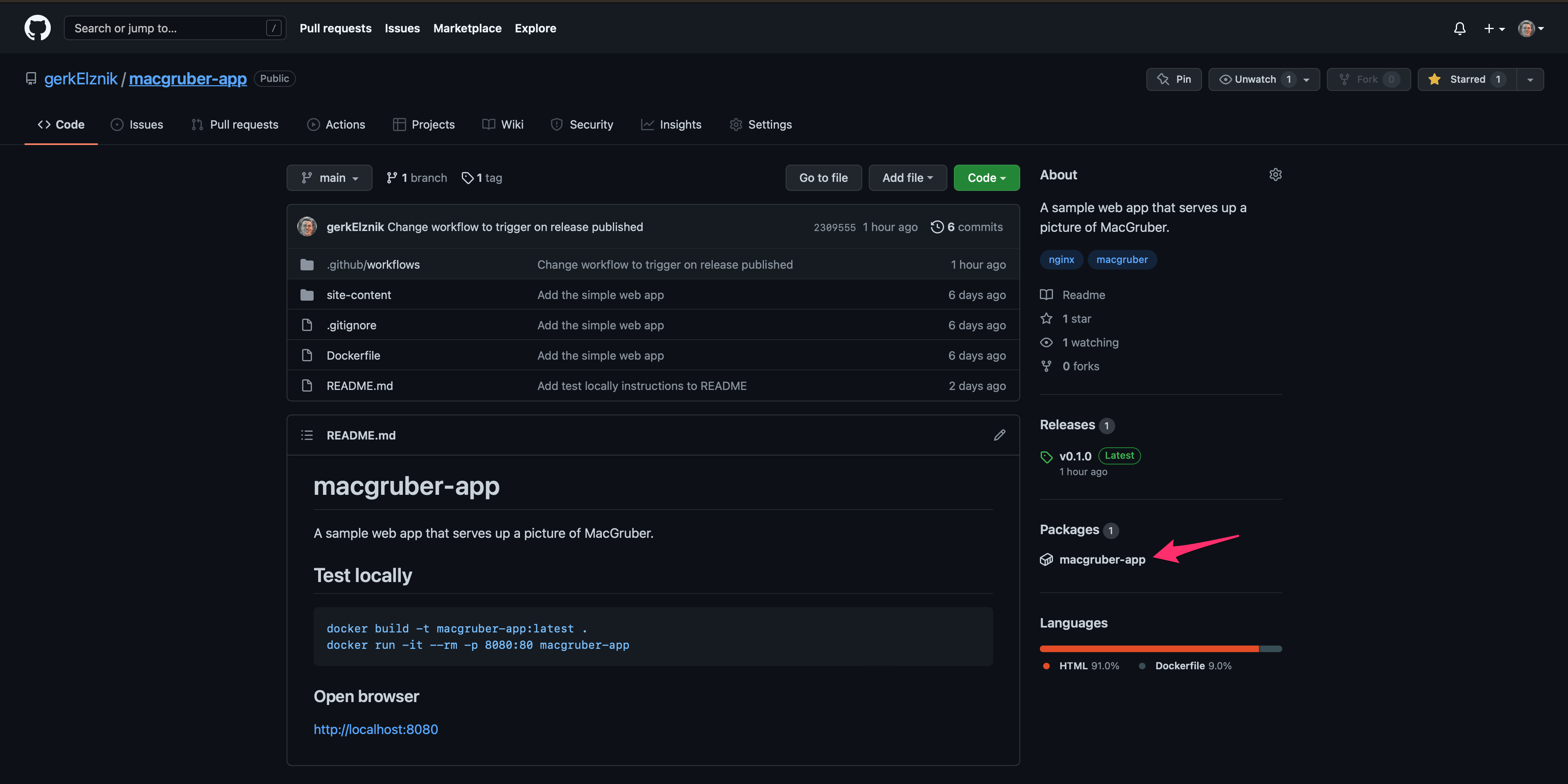Switch to the Issues repository tab

coord(137,124)
